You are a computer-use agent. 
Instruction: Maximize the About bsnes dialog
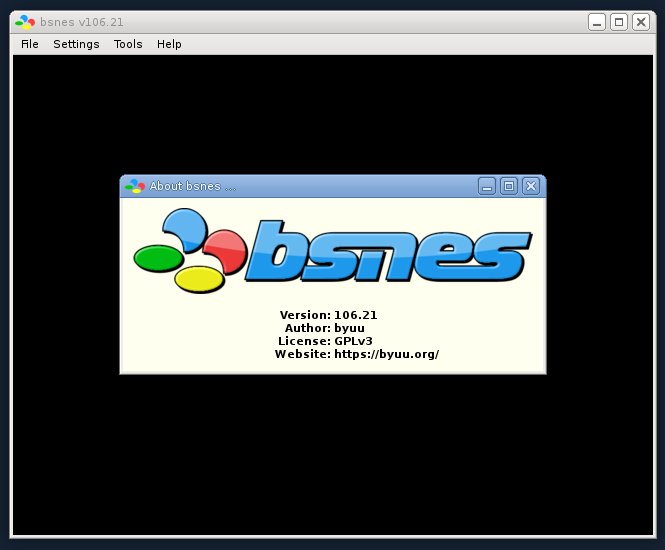click(509, 186)
